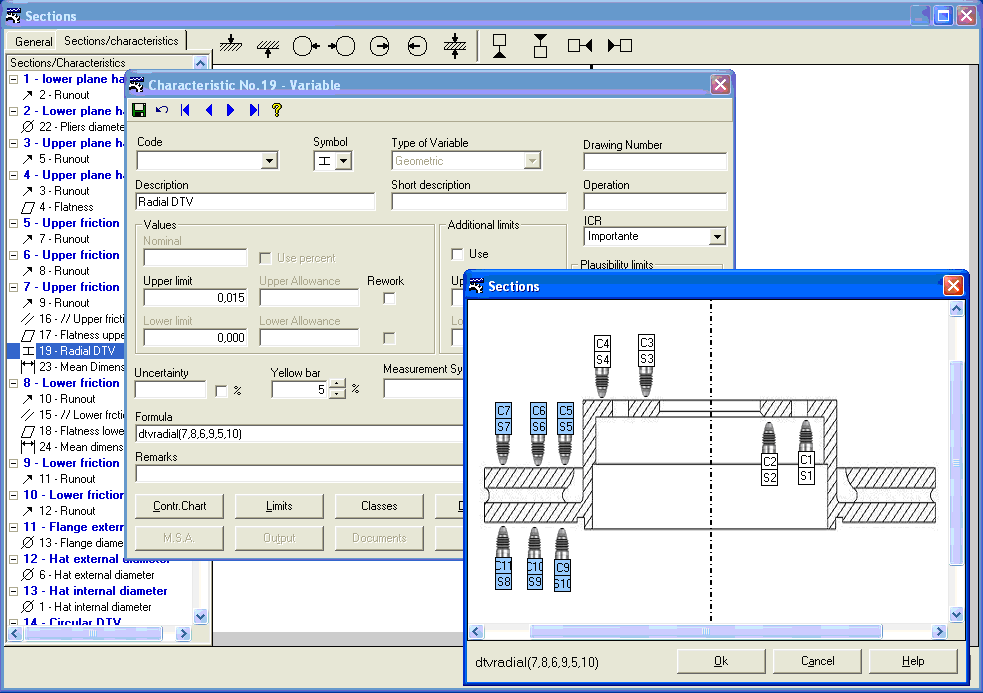Enable Use percent checkbox

pyautogui.click(x=265, y=258)
